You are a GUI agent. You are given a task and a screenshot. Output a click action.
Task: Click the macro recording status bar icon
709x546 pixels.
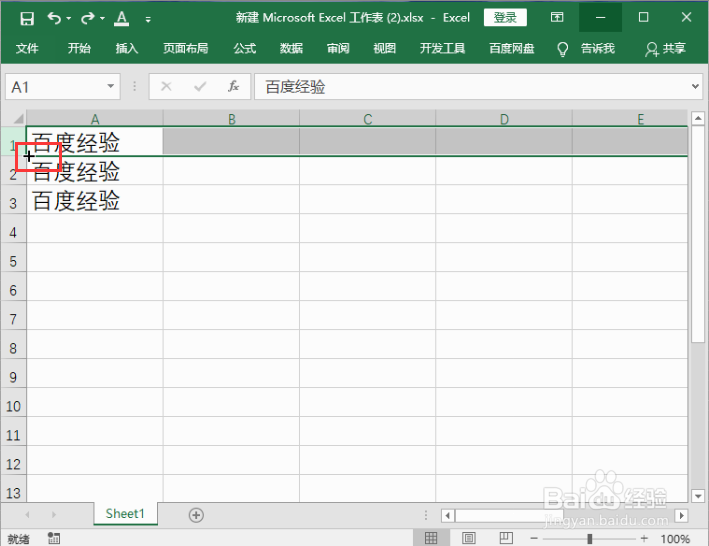(54, 538)
